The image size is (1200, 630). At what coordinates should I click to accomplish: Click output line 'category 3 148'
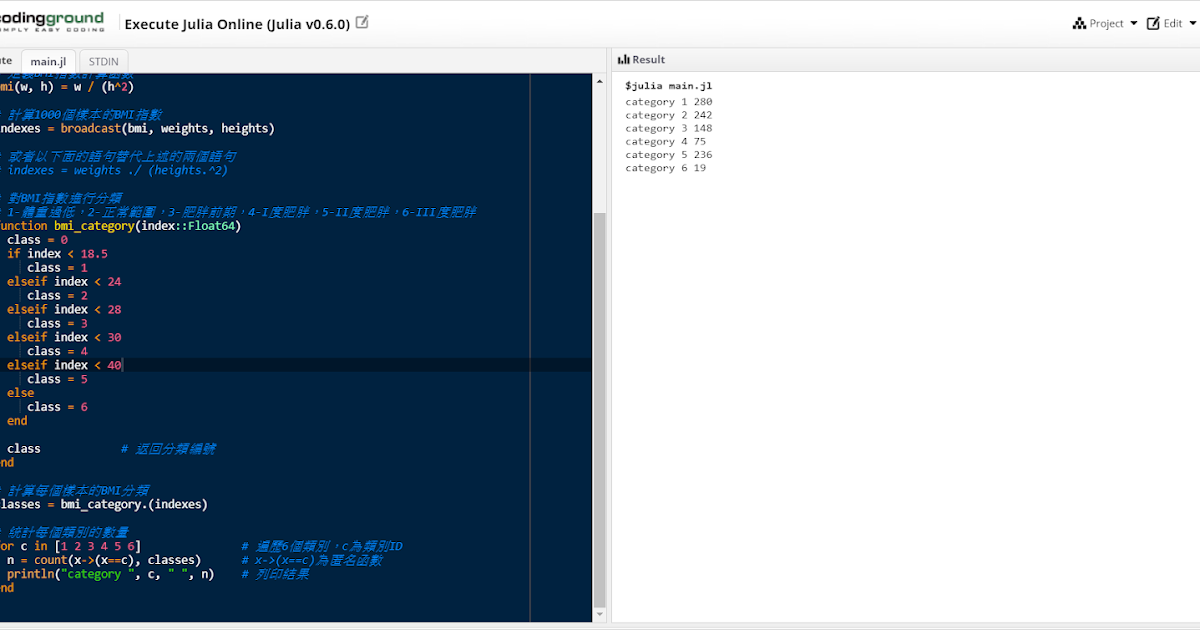[x=669, y=128]
